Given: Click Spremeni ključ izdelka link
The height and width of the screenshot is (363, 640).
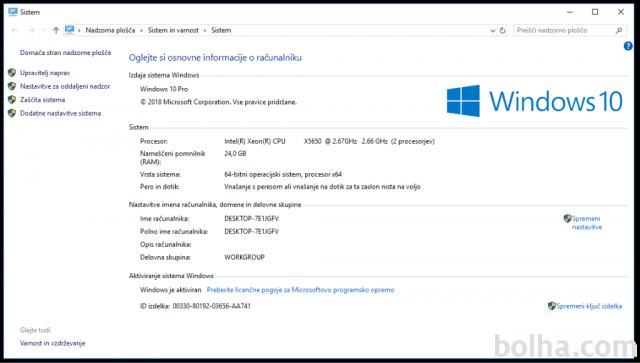Looking at the screenshot, I should 589,306.
